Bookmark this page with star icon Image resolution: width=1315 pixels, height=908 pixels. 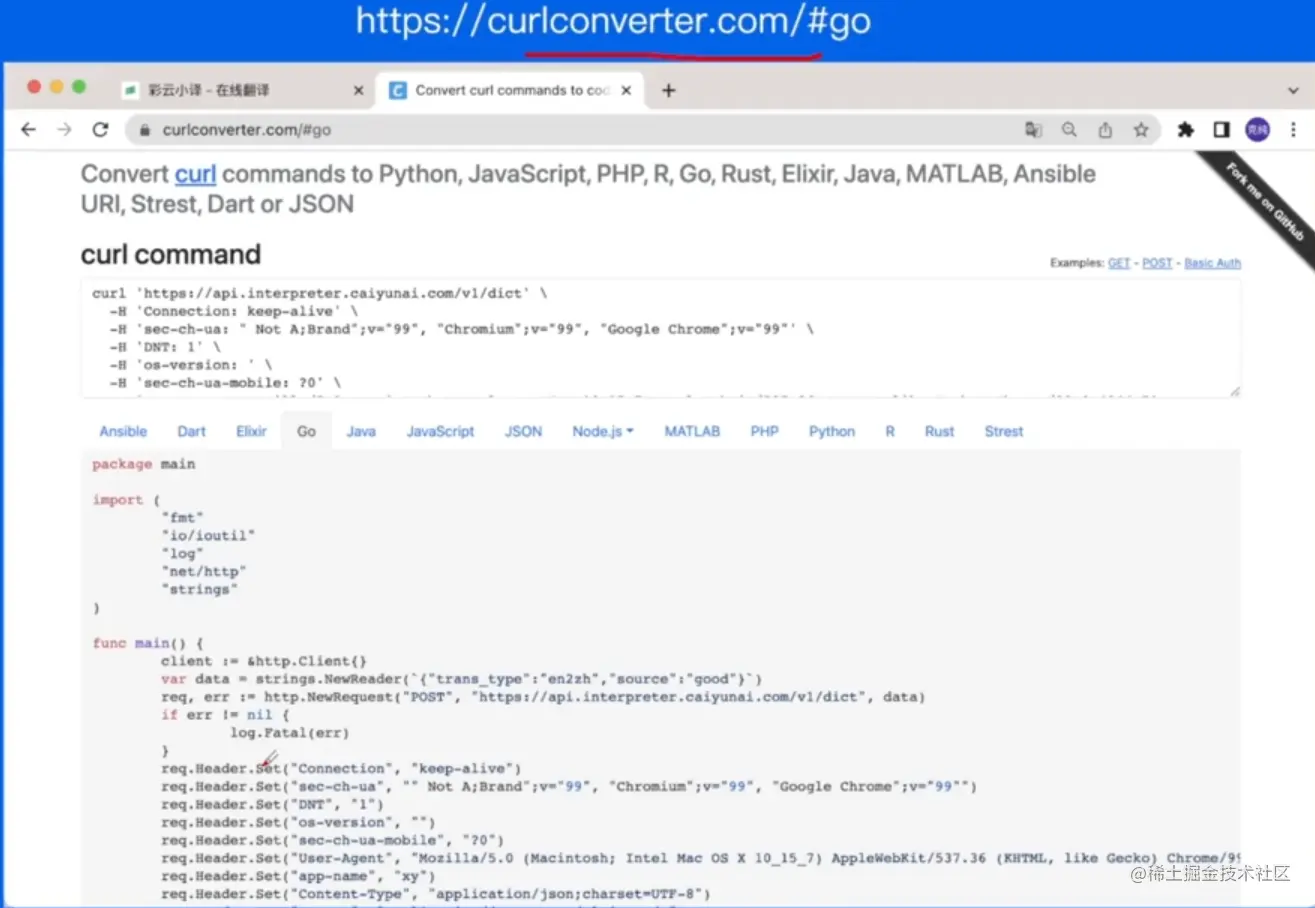pos(1141,130)
